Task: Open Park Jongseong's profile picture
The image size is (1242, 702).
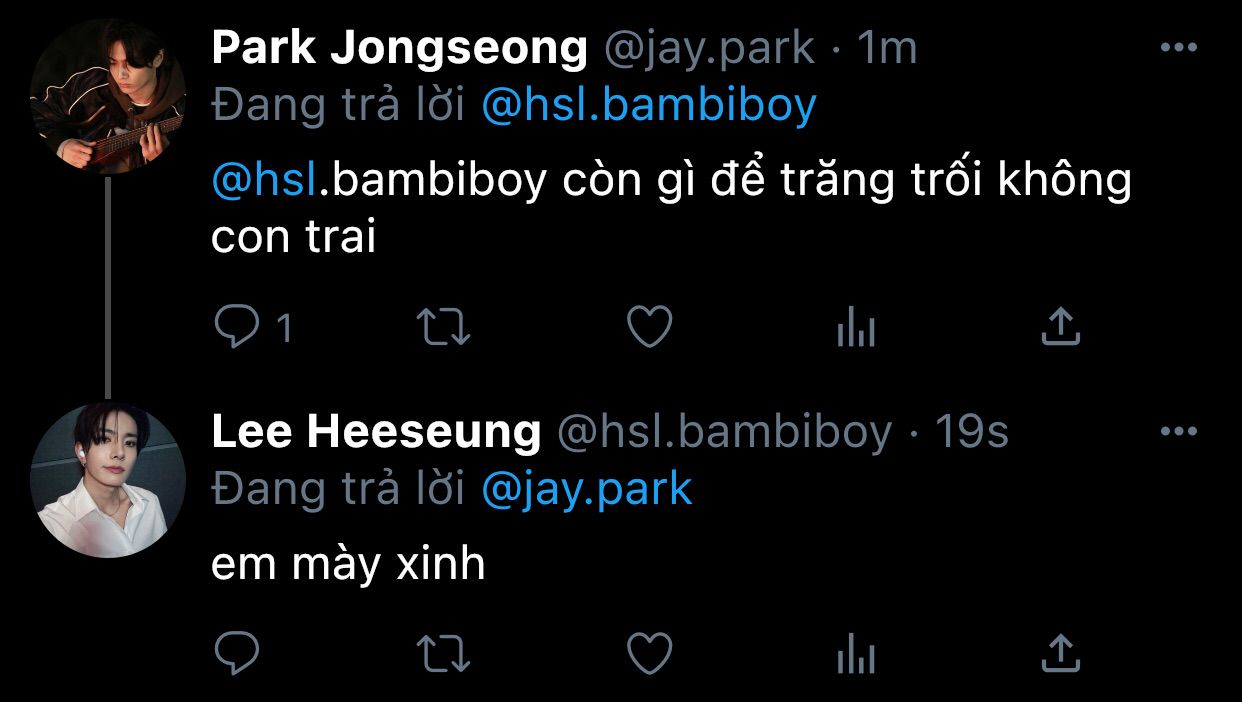Action: [x=108, y=97]
